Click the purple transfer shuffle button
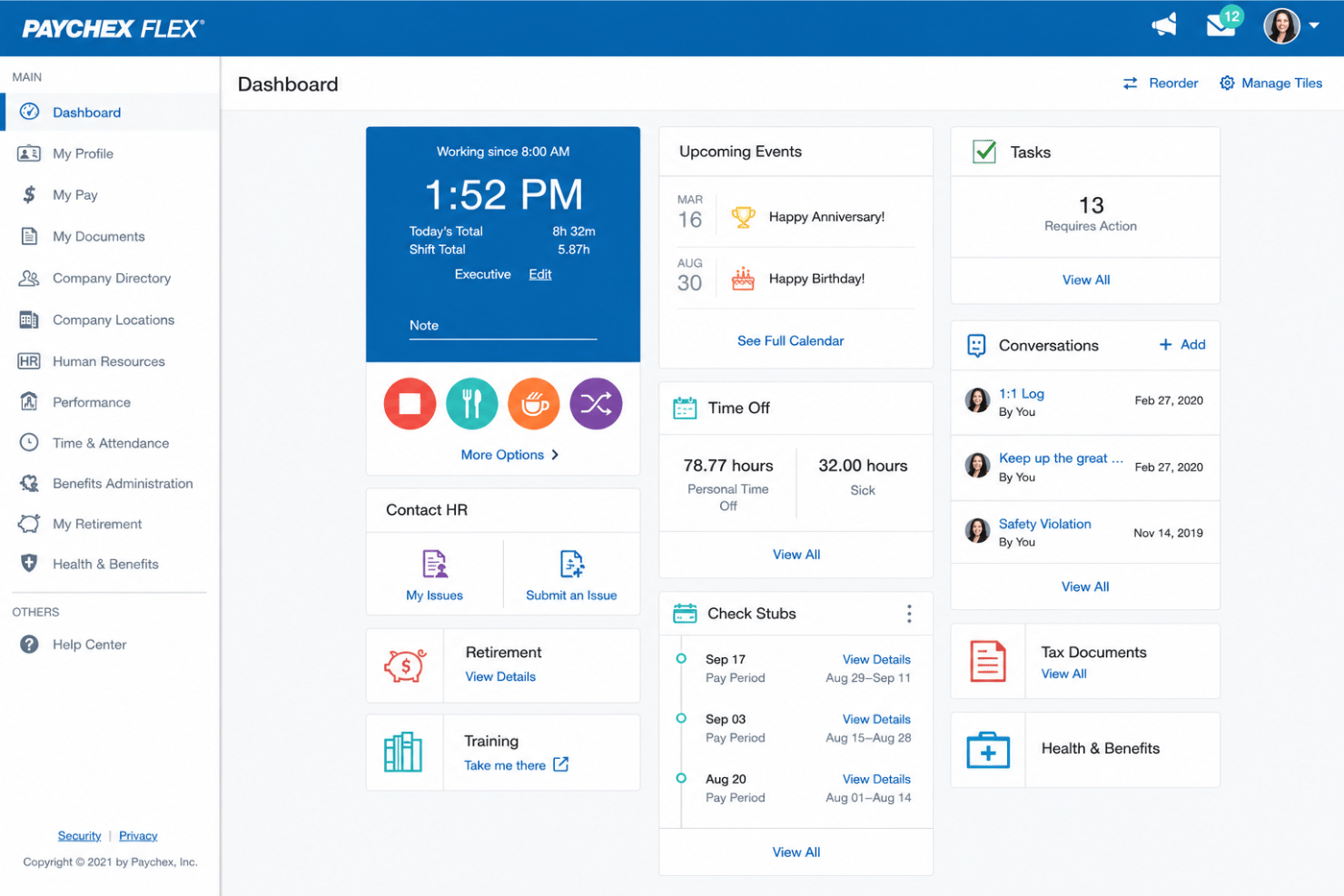1344x896 pixels. coord(596,403)
